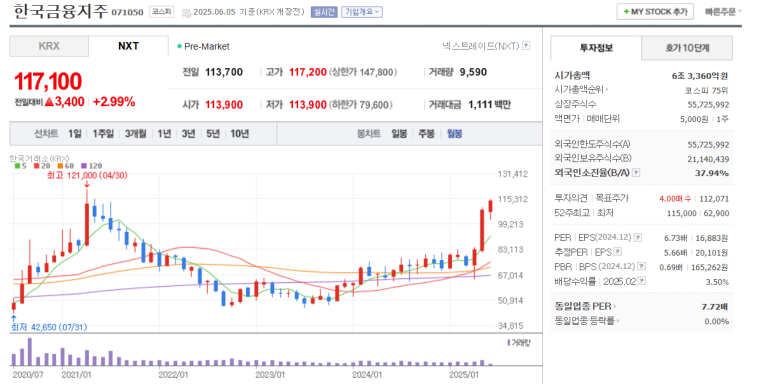Click the 2023/01 timeline label
Image resolution: width=773 pixels, height=384 pixels.
[x=270, y=375]
